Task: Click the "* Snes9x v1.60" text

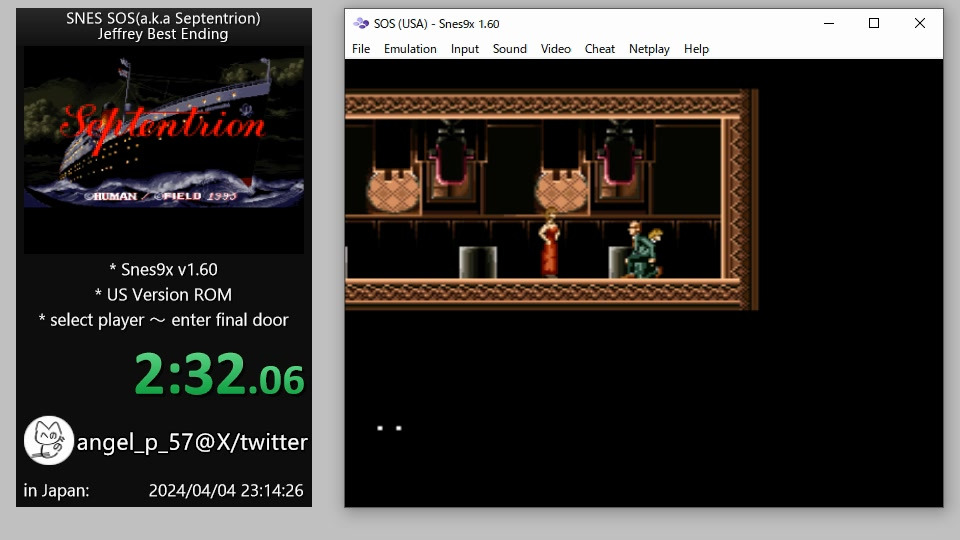Action: click(163, 269)
